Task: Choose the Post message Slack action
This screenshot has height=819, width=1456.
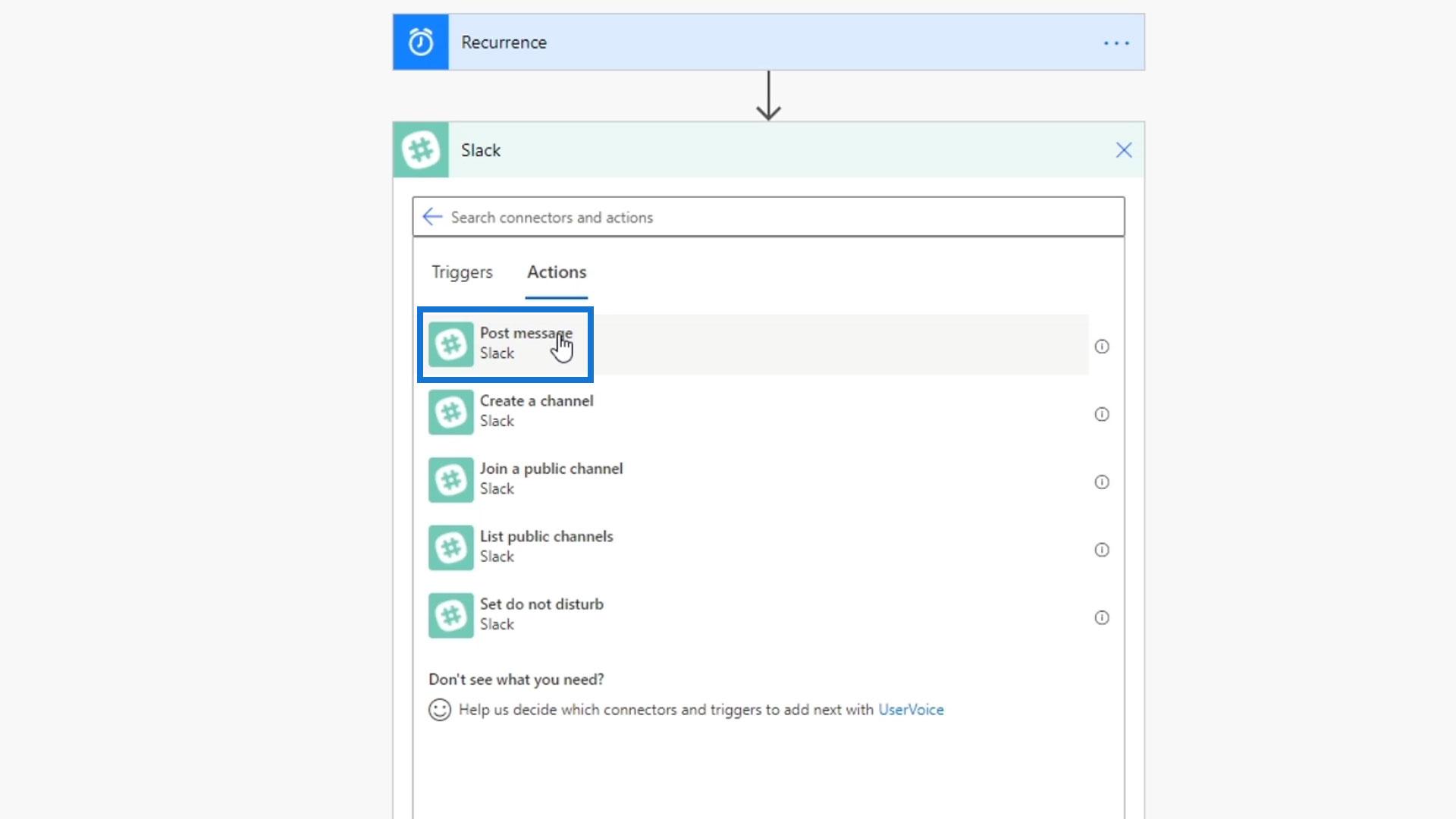Action: [525, 344]
